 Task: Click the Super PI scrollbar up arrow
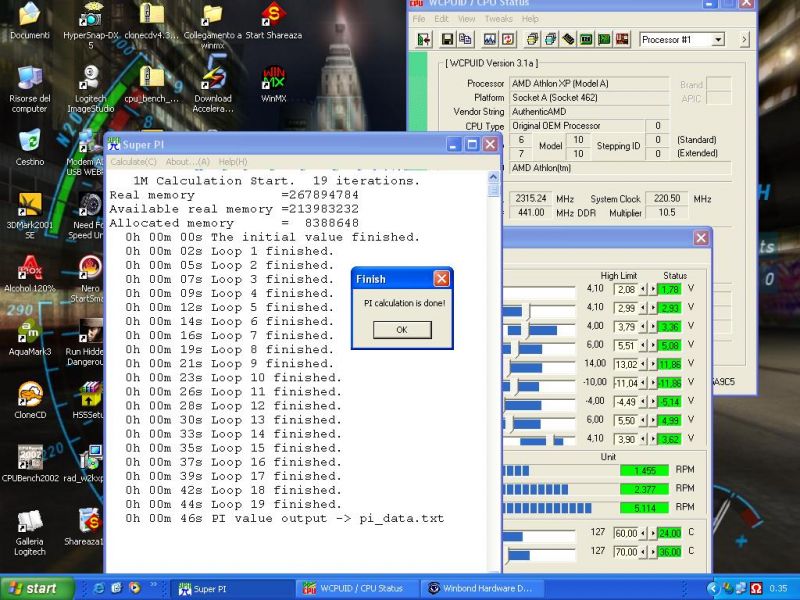pos(493,177)
